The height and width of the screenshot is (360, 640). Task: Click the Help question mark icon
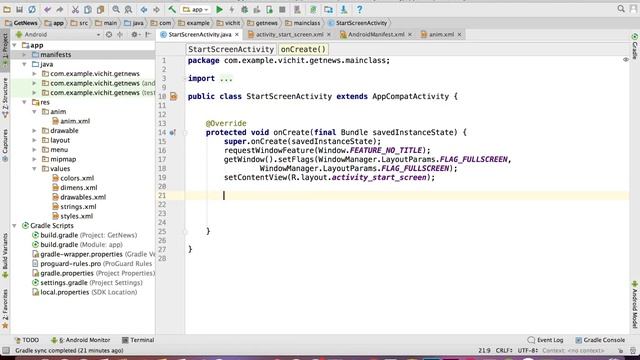pyautogui.click(x=359, y=9)
